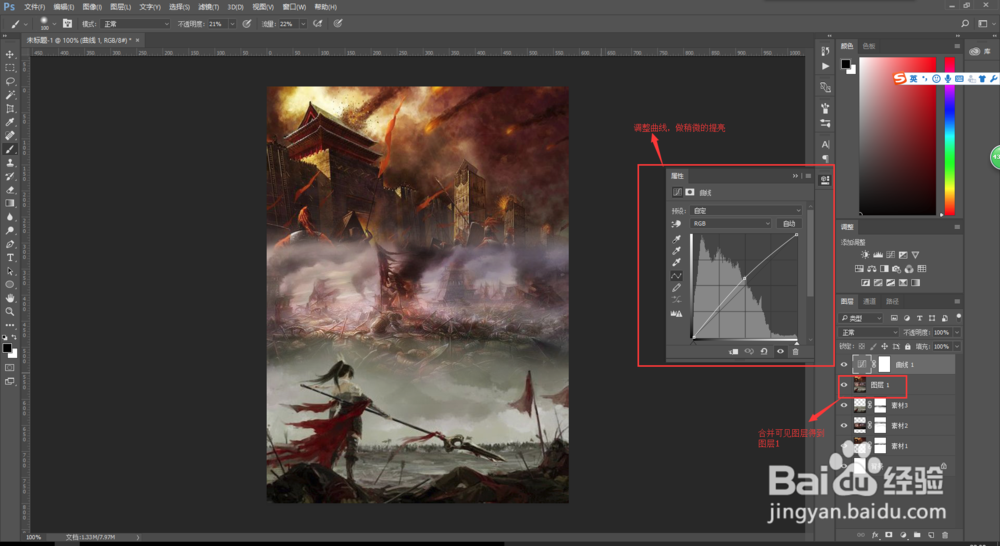Screen dimensions: 1000x546
Task: Hide the 曲线 1 layer
Action: click(844, 364)
